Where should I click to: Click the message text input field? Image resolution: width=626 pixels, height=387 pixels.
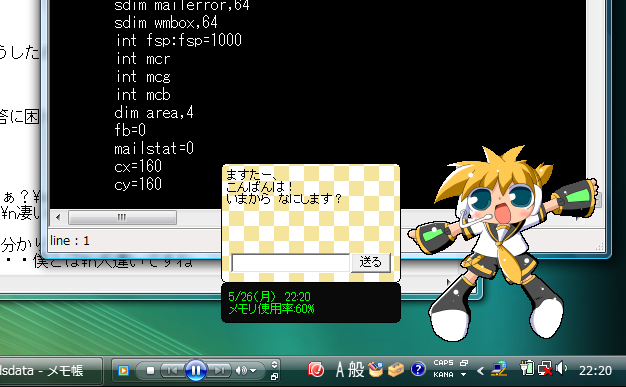[291, 262]
